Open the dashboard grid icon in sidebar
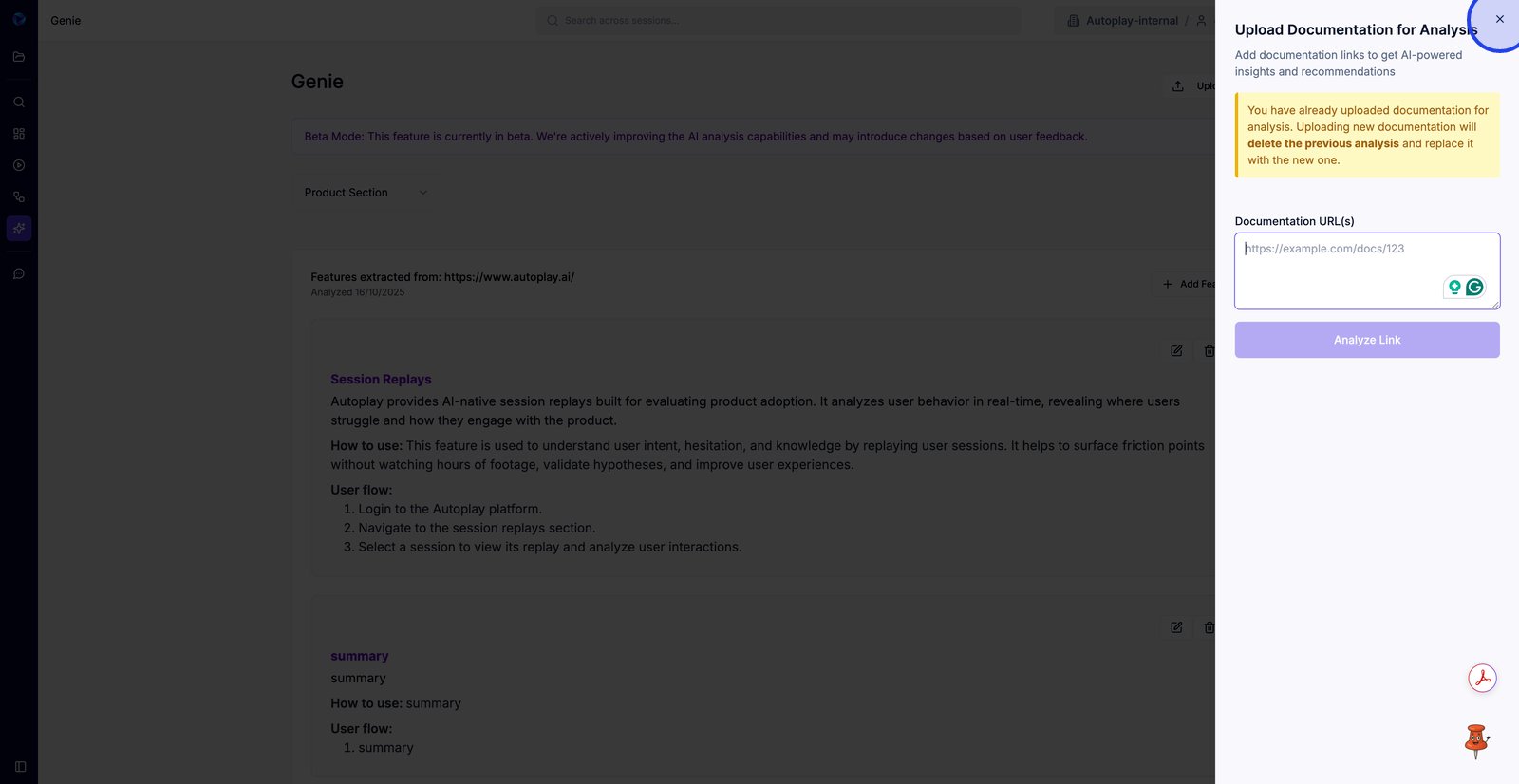Screen dimensions: 1519x784 [19, 134]
